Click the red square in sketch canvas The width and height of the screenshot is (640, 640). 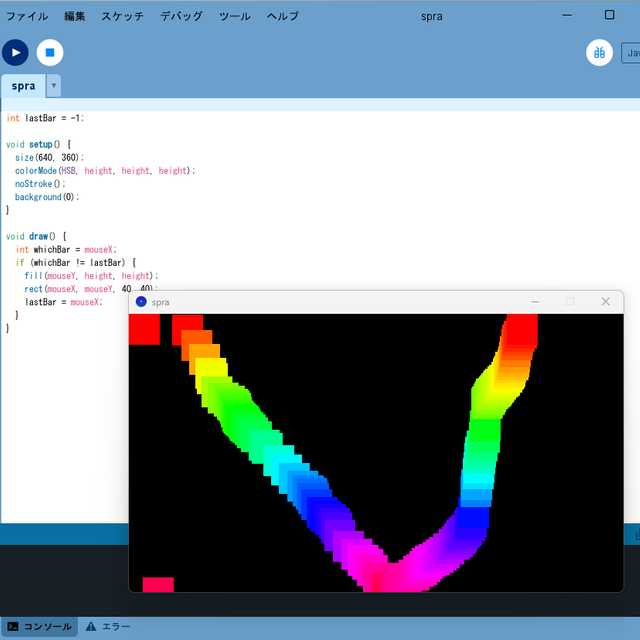(x=144, y=329)
